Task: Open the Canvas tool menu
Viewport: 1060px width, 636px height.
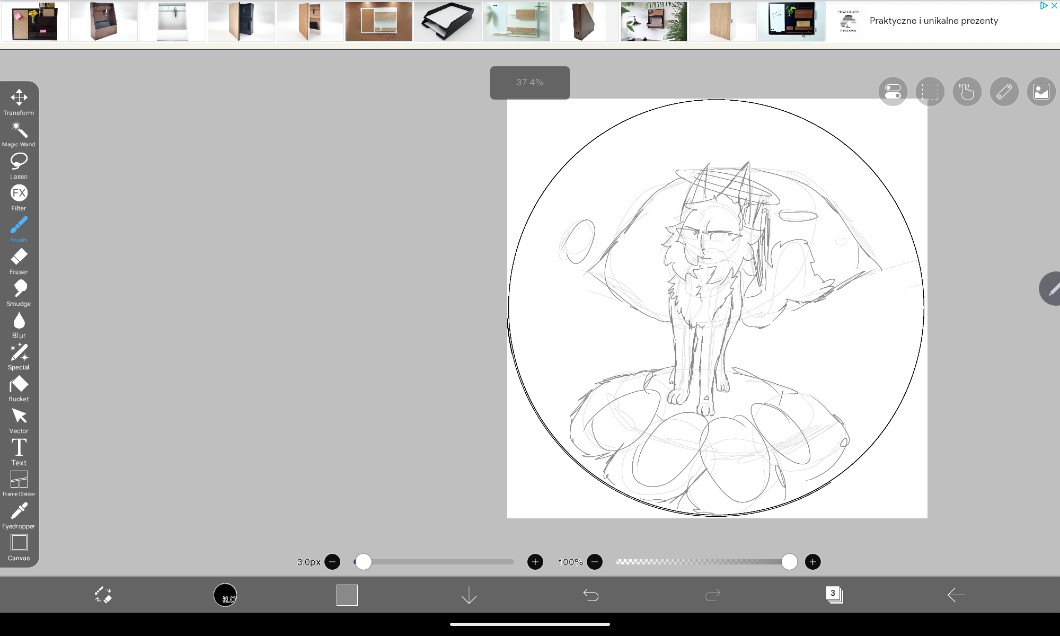Action: pyautogui.click(x=19, y=545)
